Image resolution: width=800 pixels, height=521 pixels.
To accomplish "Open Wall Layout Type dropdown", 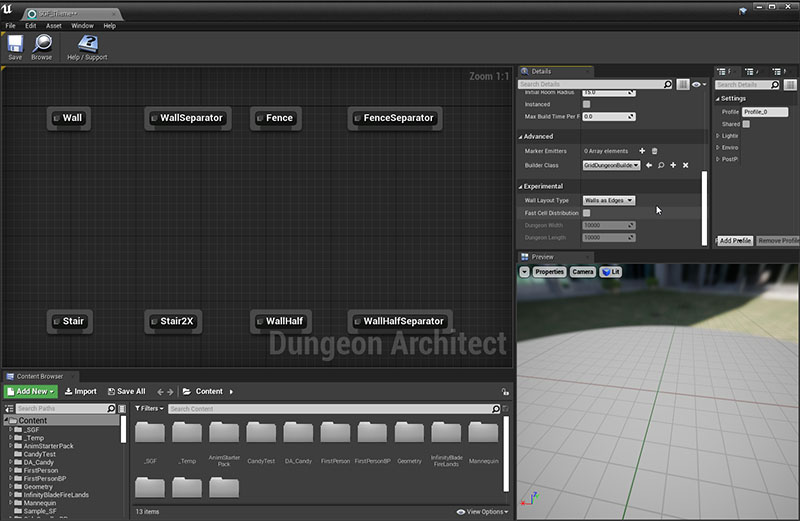I will (609, 201).
